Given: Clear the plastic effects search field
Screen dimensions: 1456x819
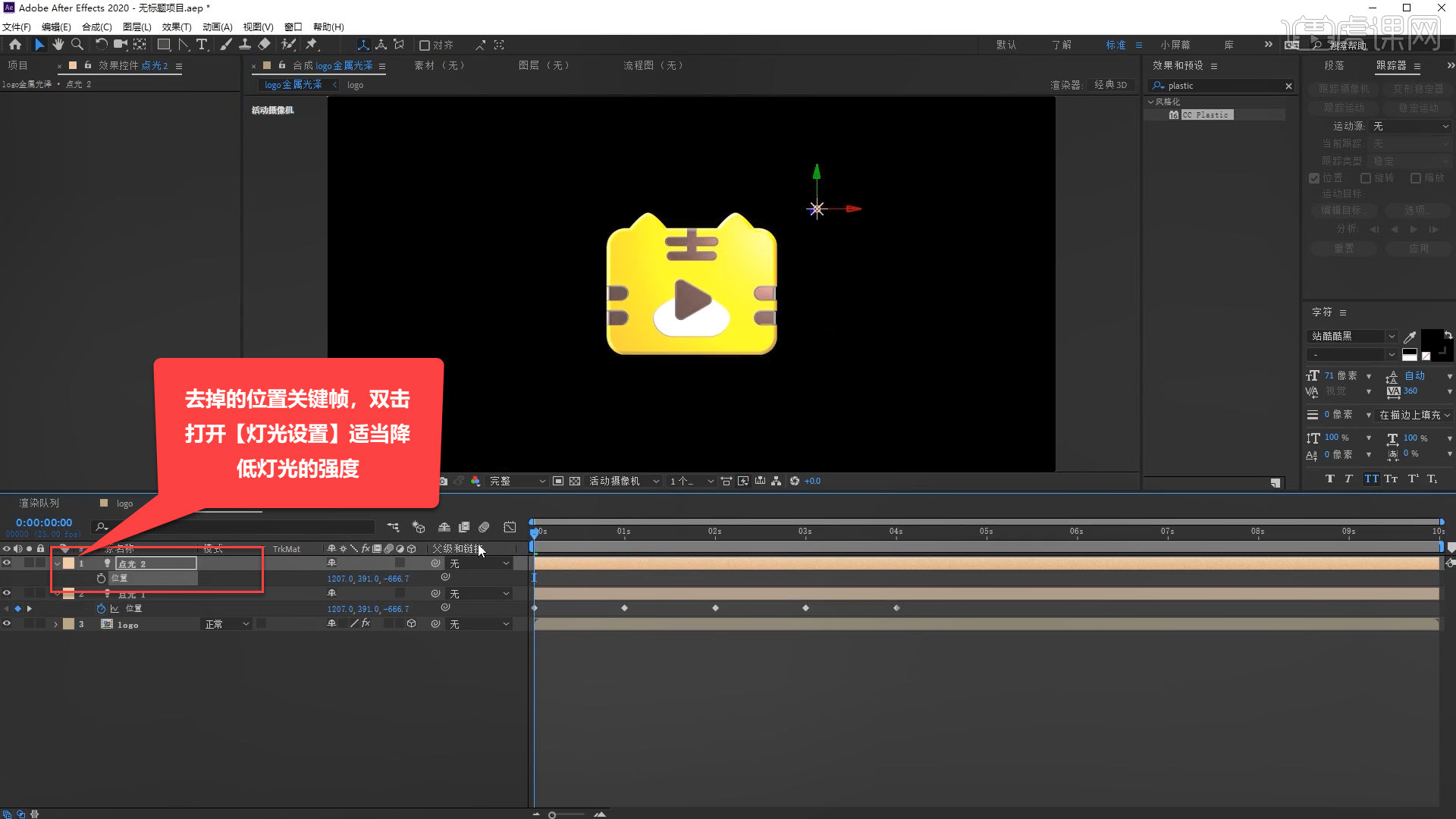Looking at the screenshot, I should click(1288, 86).
